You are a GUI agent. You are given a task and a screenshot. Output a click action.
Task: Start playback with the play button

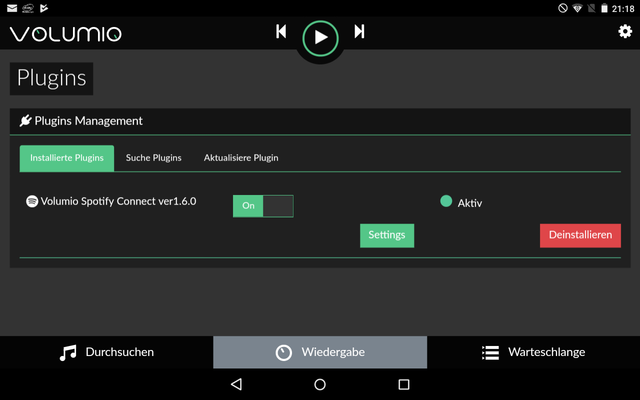click(x=320, y=38)
